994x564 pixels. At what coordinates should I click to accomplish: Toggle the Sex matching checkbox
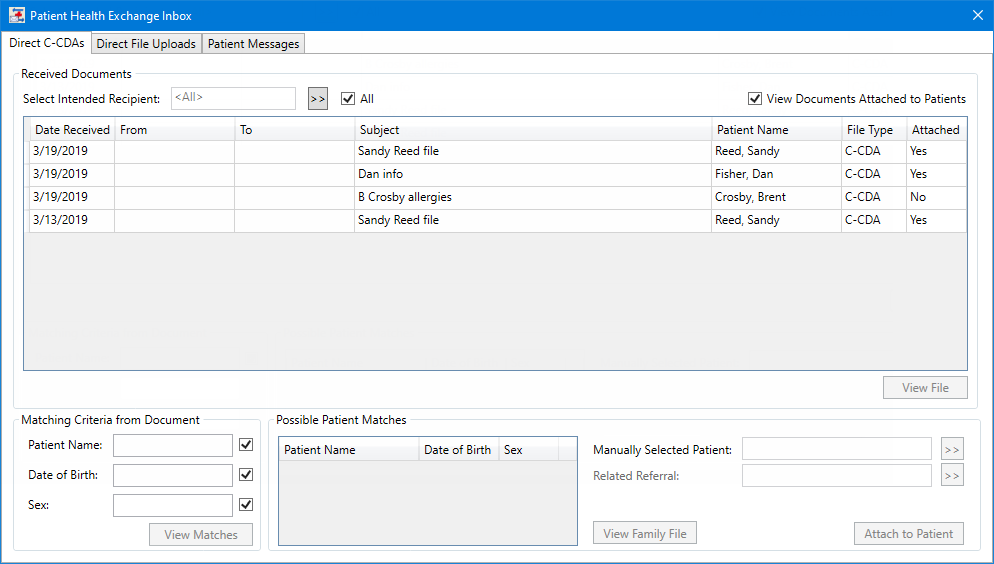[x=246, y=504]
